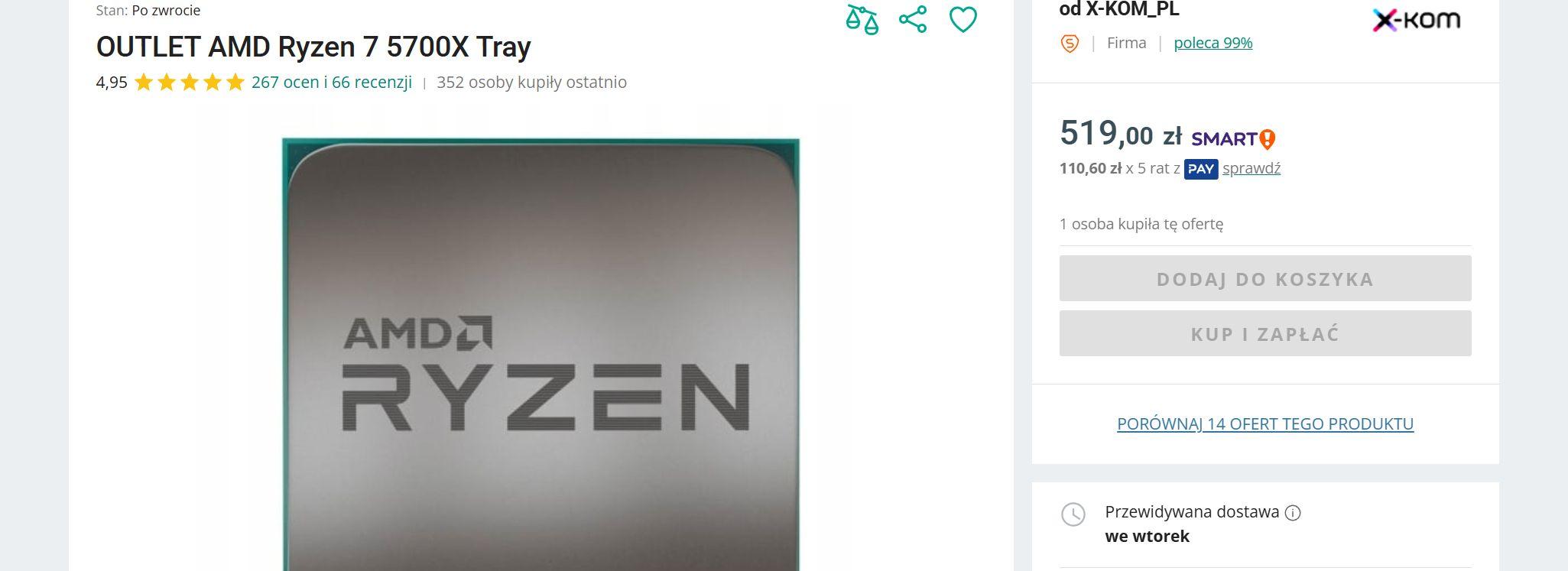The image size is (1568, 571).
Task: Add offer to favorites with heart icon
Action: (x=963, y=19)
